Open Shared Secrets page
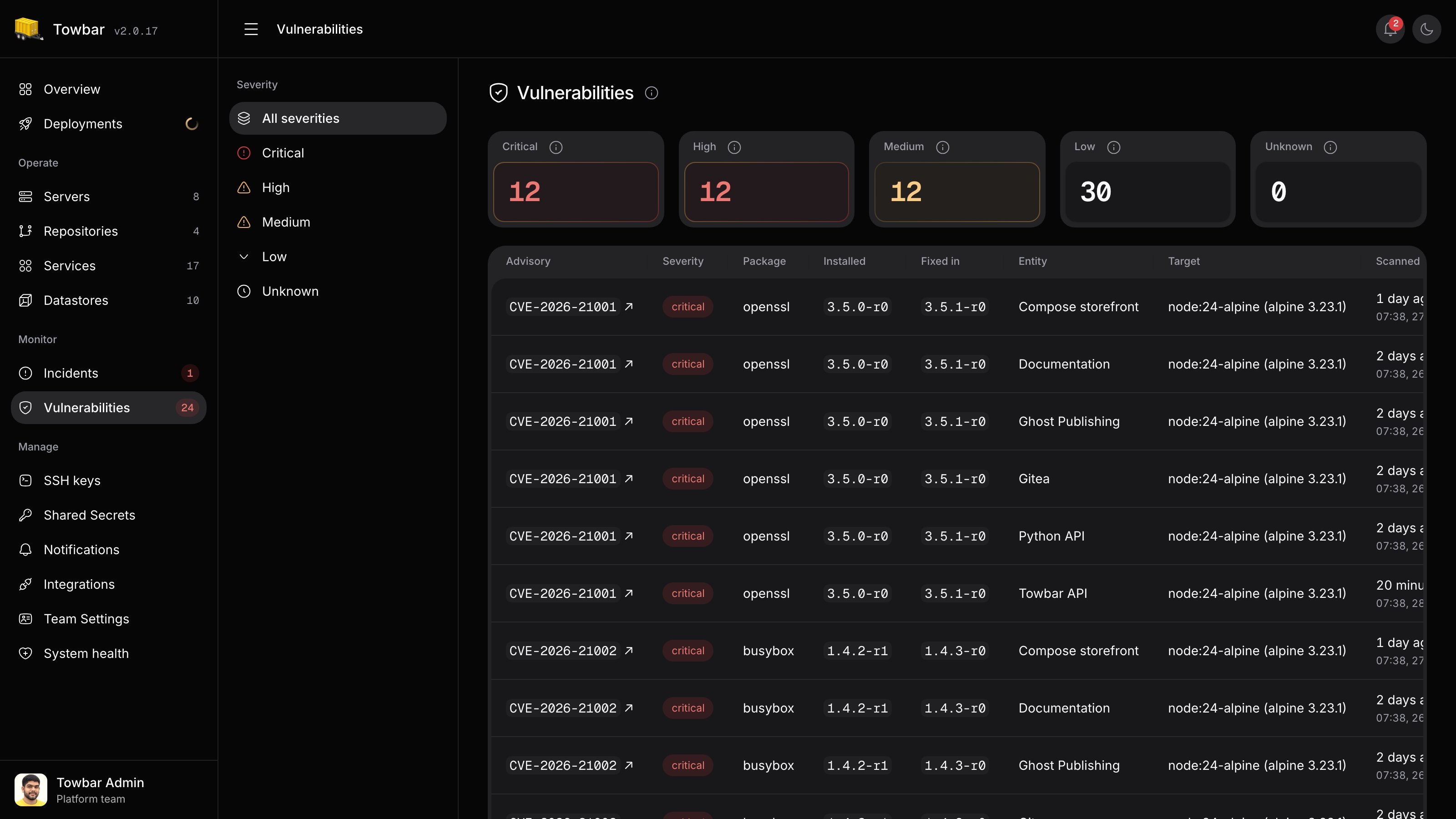 point(109,515)
